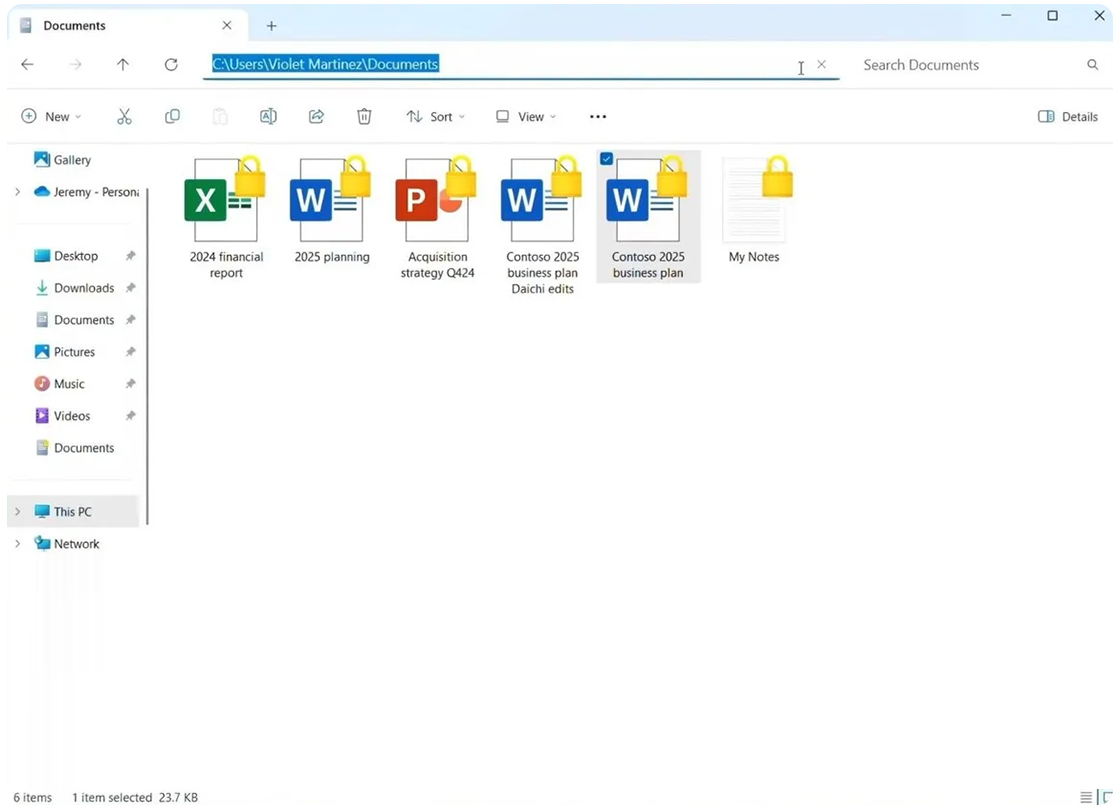Screen dimensions: 1119x809
Task: Open the View dropdown menu
Action: coord(526,117)
